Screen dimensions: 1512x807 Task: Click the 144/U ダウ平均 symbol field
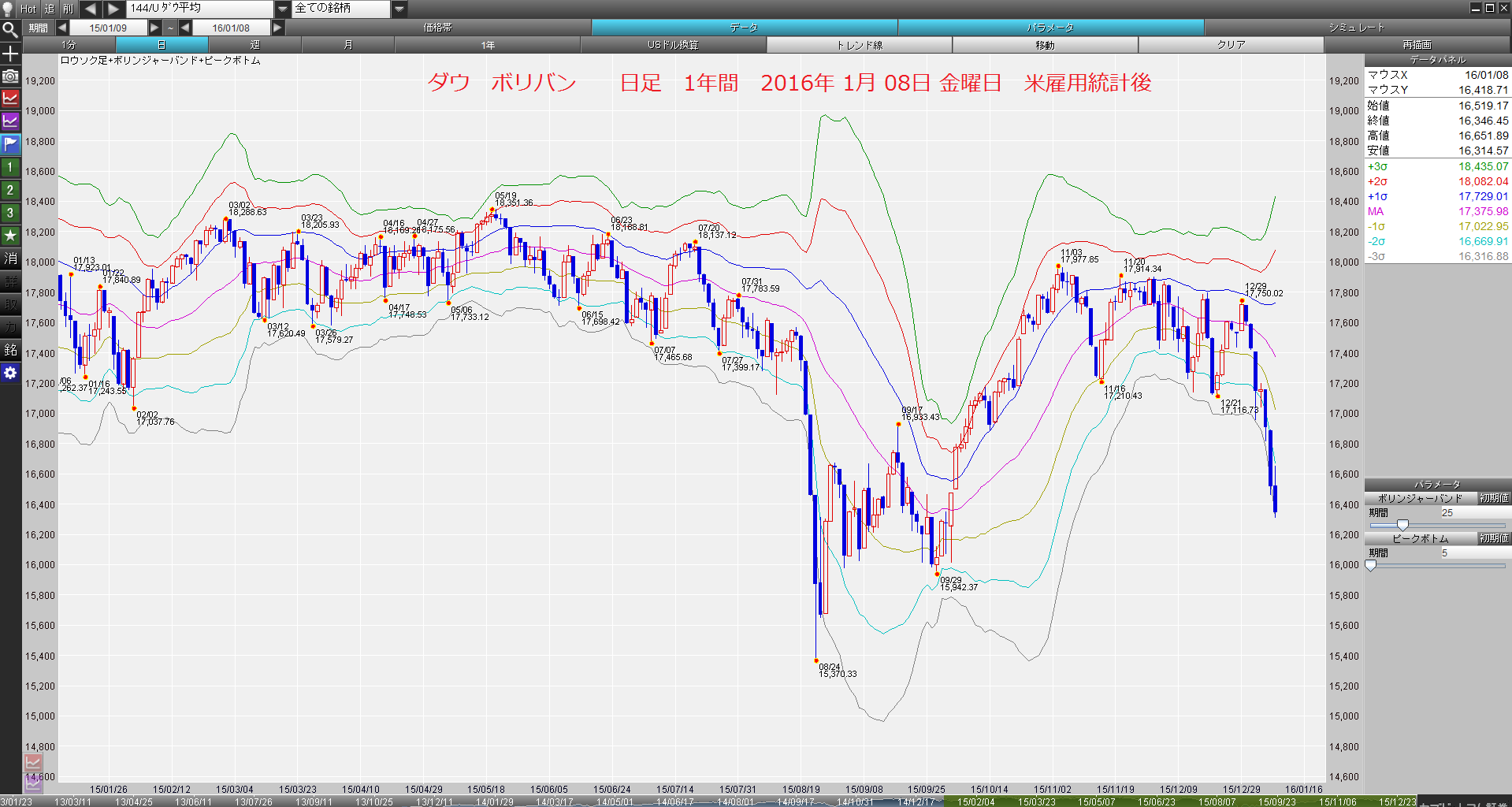[x=200, y=9]
